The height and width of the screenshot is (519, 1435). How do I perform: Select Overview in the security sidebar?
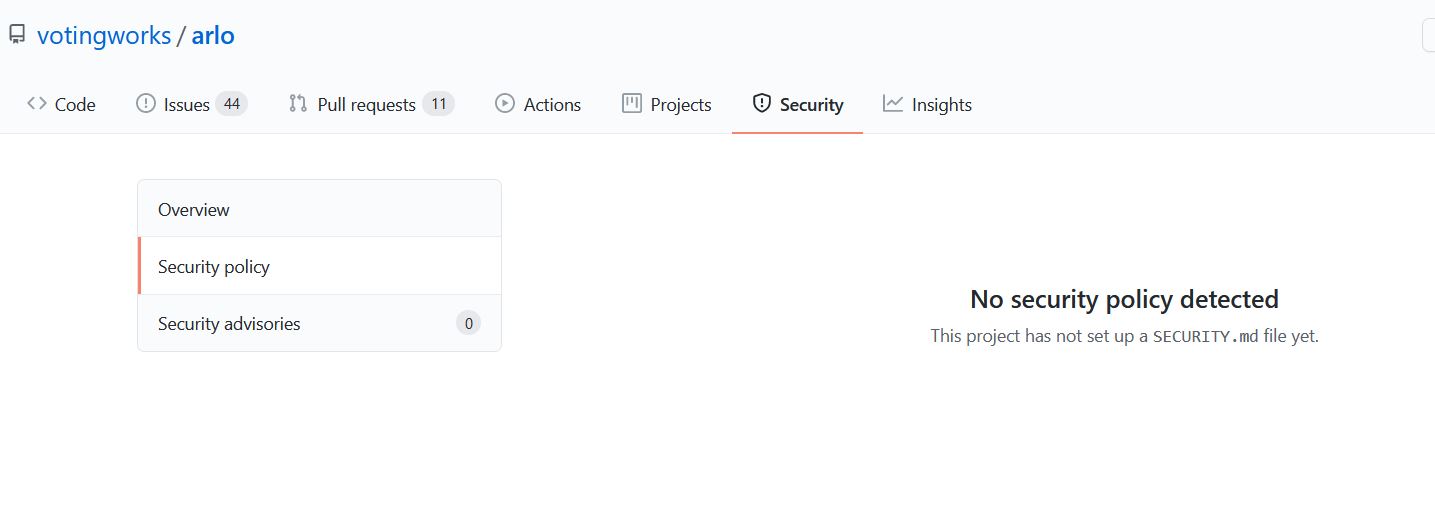194,210
